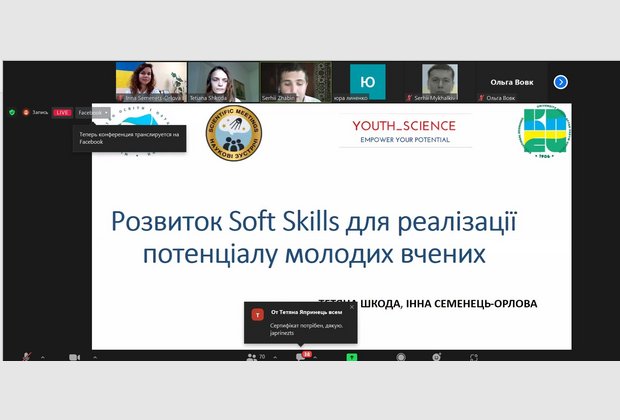Screen dimensions: 620x420
Task: Unmute the microphone in the Zoom toolbar
Action: pyautogui.click(x=28, y=357)
